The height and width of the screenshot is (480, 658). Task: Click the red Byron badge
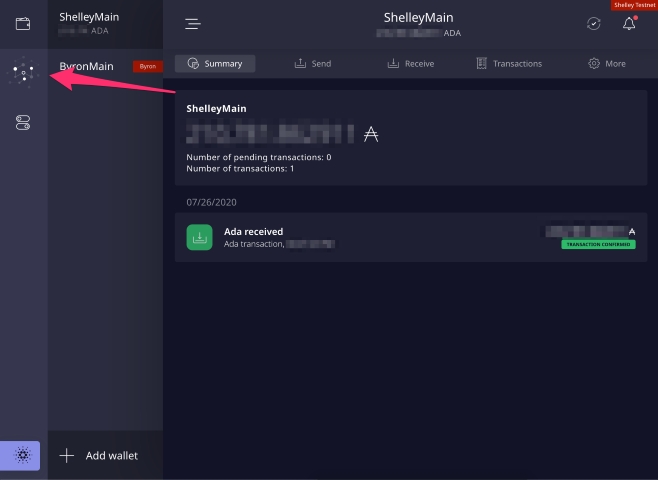pos(147,66)
